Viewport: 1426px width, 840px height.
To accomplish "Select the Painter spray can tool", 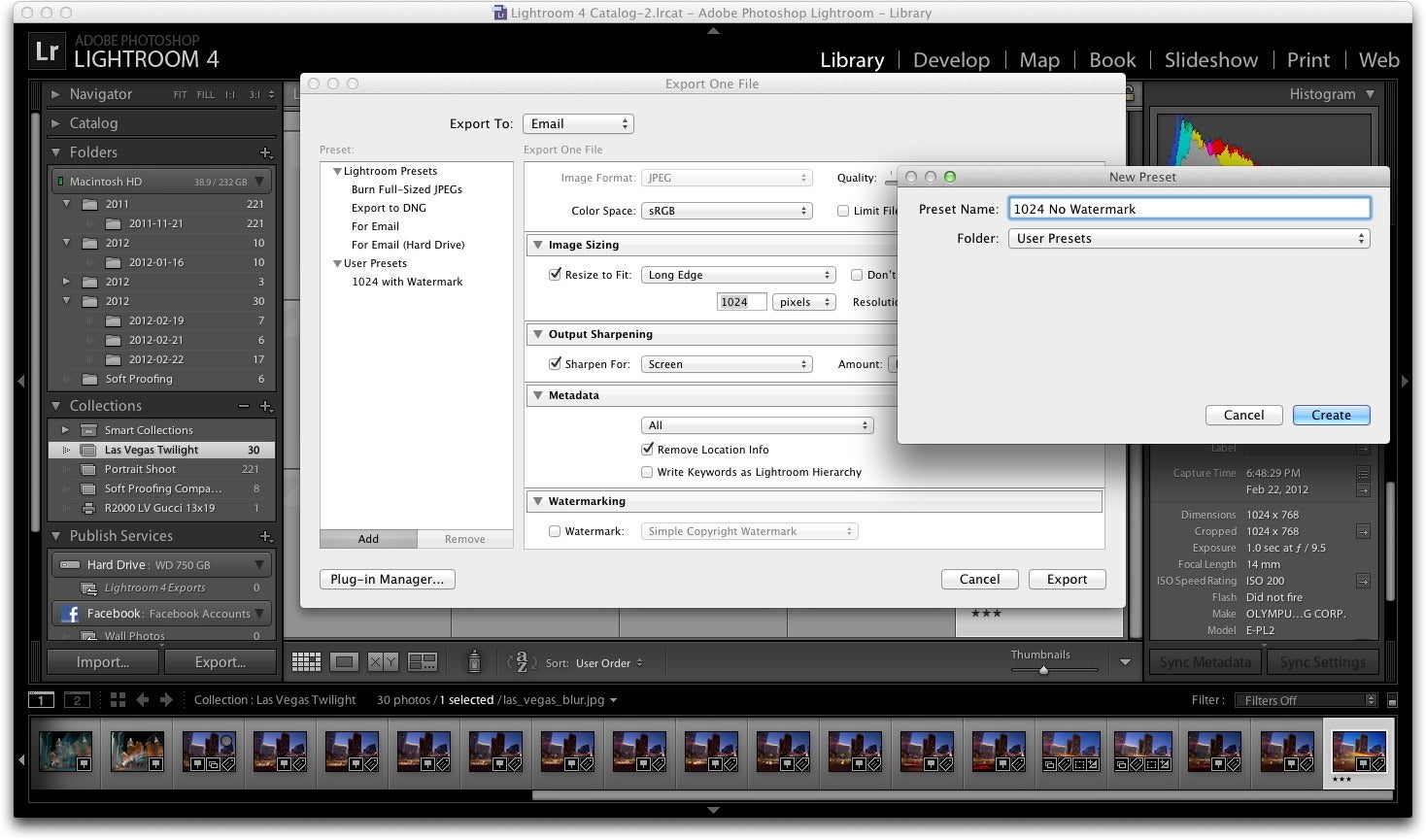I will point(474,661).
